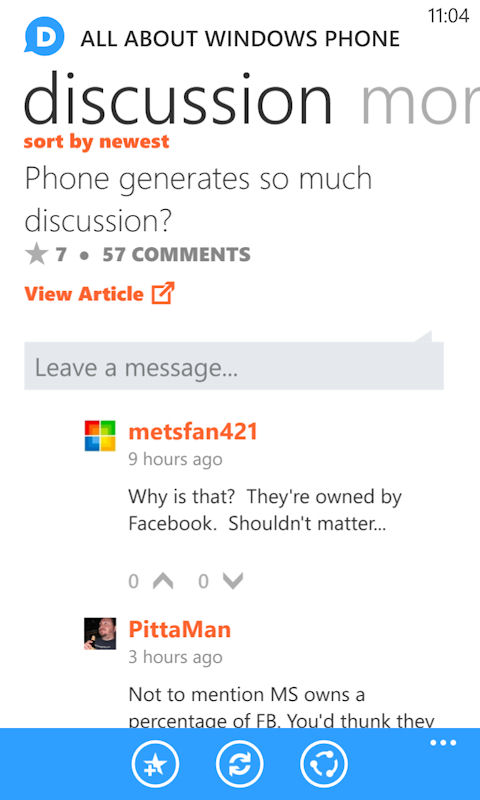Open the View Article link
The width and height of the screenshot is (480, 800).
click(x=84, y=294)
